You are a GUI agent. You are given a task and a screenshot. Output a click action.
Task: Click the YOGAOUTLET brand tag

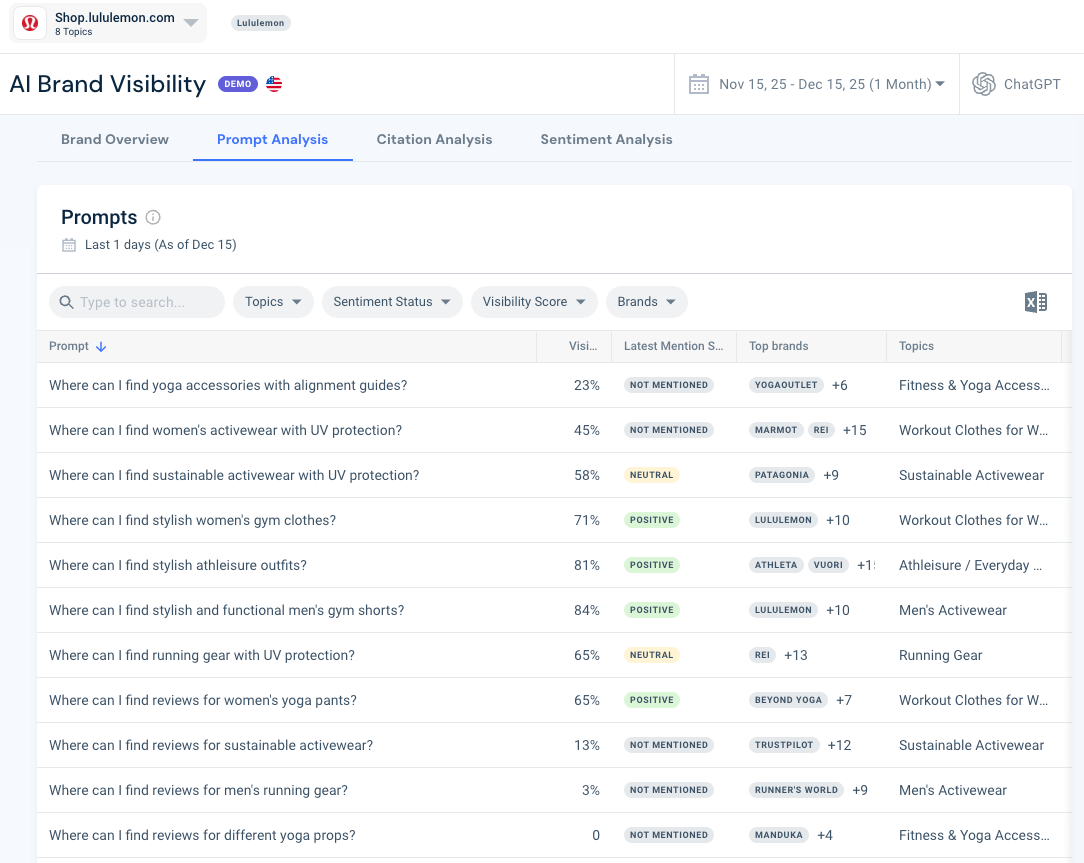786,385
